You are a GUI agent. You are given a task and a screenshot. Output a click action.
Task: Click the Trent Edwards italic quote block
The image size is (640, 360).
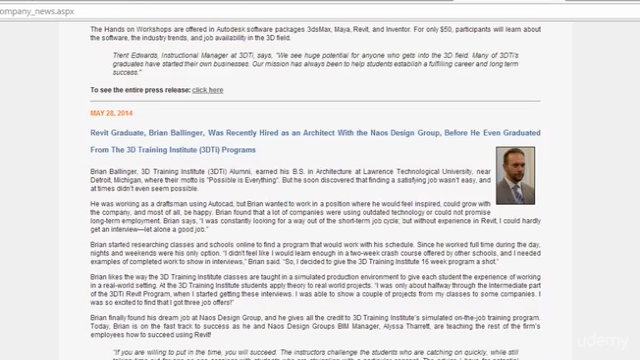[x=316, y=64]
